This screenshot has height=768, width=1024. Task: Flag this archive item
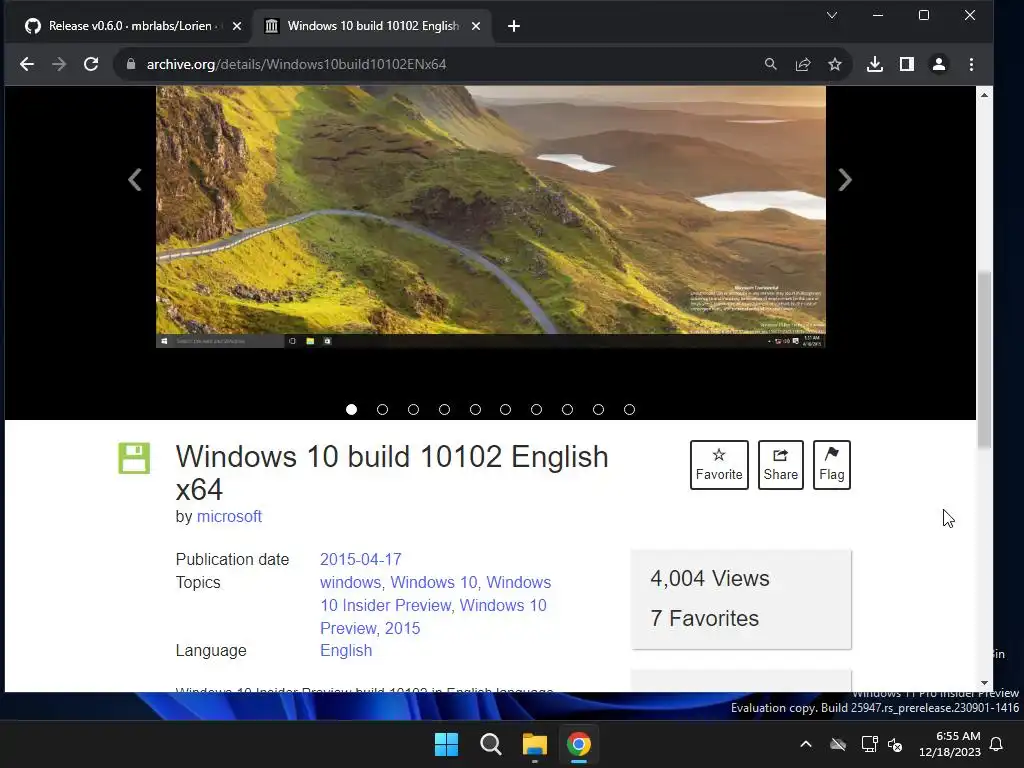tap(831, 465)
